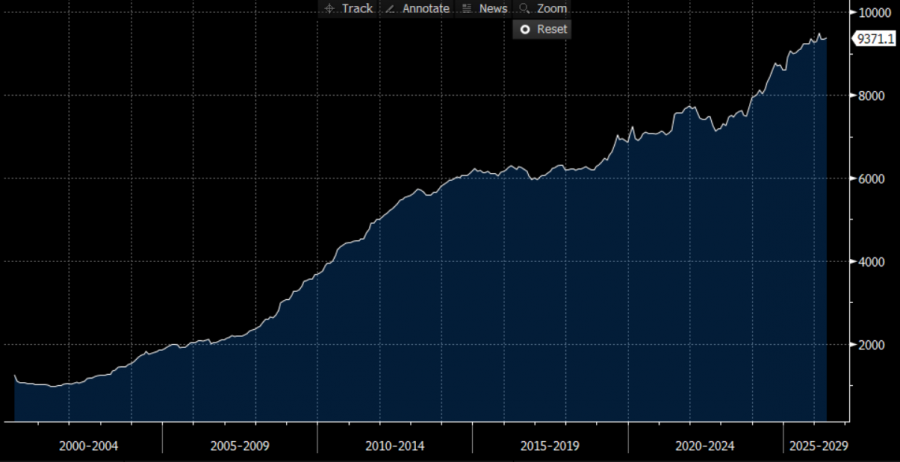Click the Reset button text

552,29
